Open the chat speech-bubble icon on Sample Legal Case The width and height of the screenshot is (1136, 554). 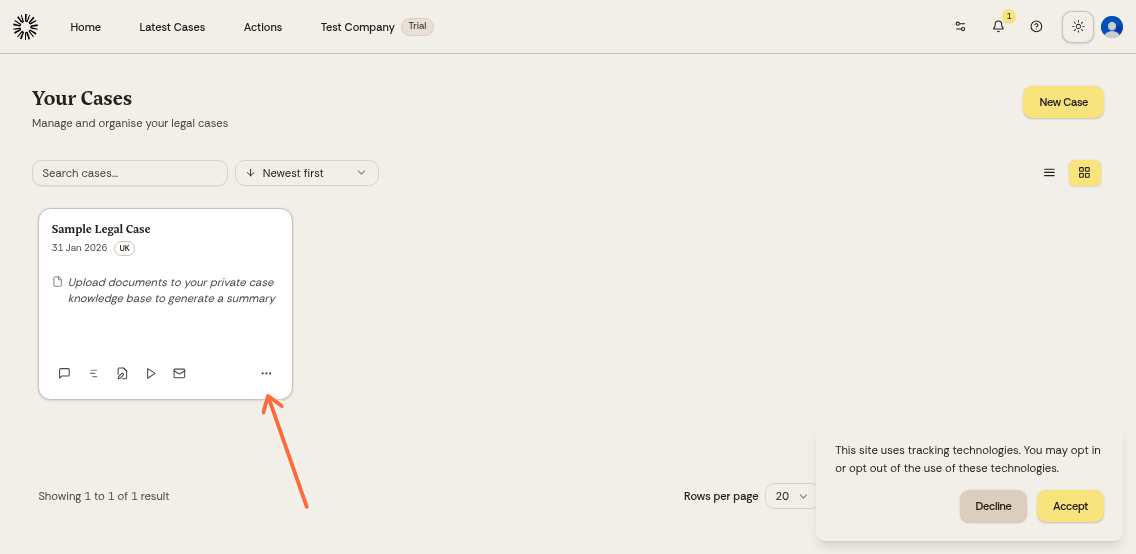point(64,373)
